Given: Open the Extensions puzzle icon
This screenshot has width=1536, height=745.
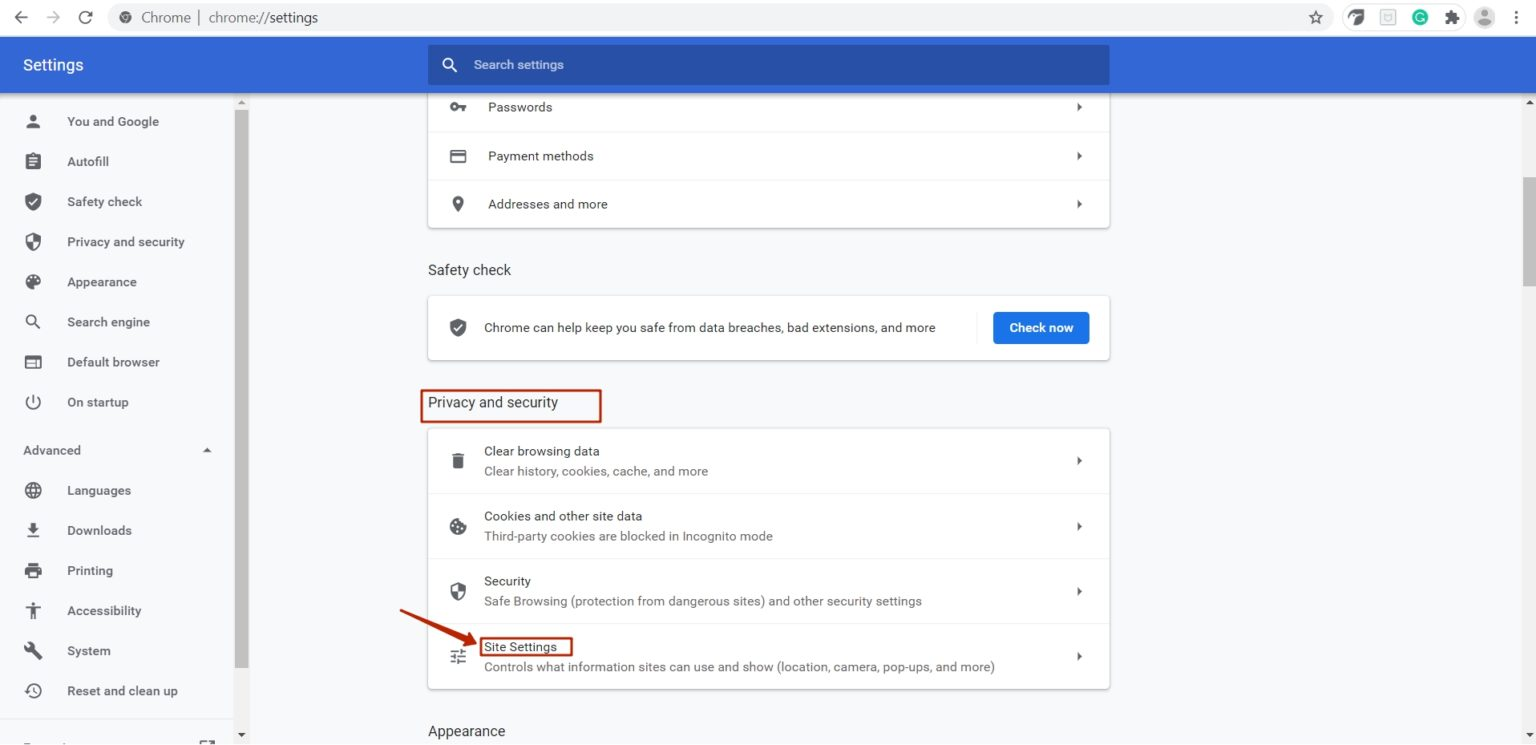Looking at the screenshot, I should [x=1452, y=17].
